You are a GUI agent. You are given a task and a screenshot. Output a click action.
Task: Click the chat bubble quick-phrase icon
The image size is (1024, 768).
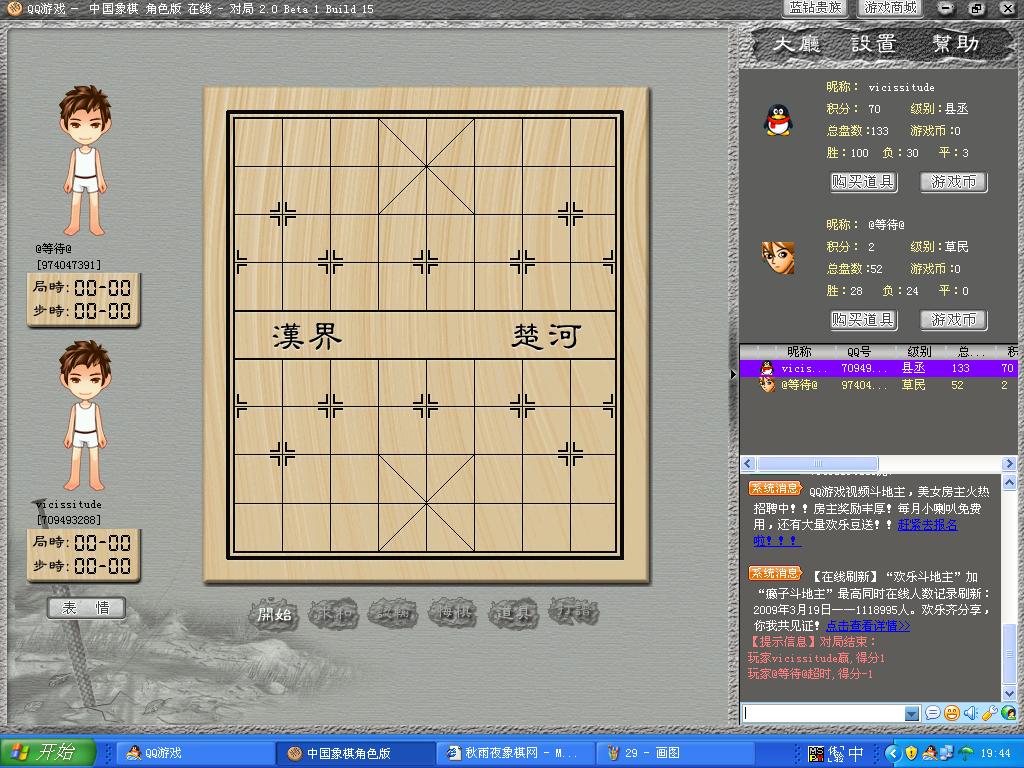[933, 713]
